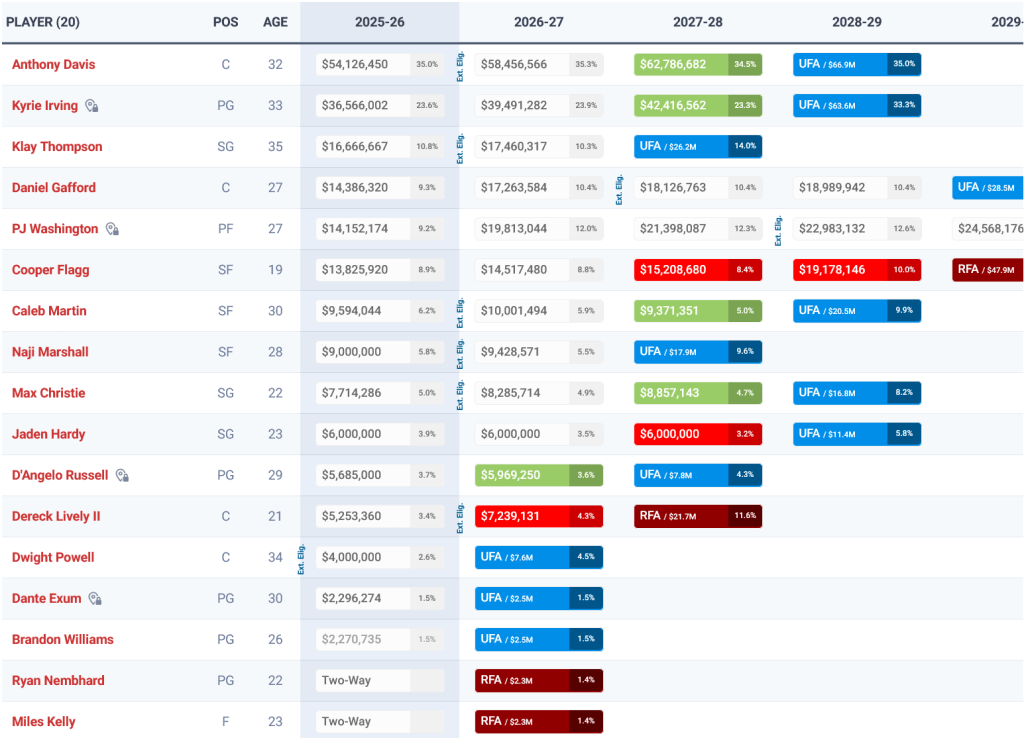Click the tag icon next to Dante Exum
This screenshot has height=738, width=1024.
click(95, 599)
